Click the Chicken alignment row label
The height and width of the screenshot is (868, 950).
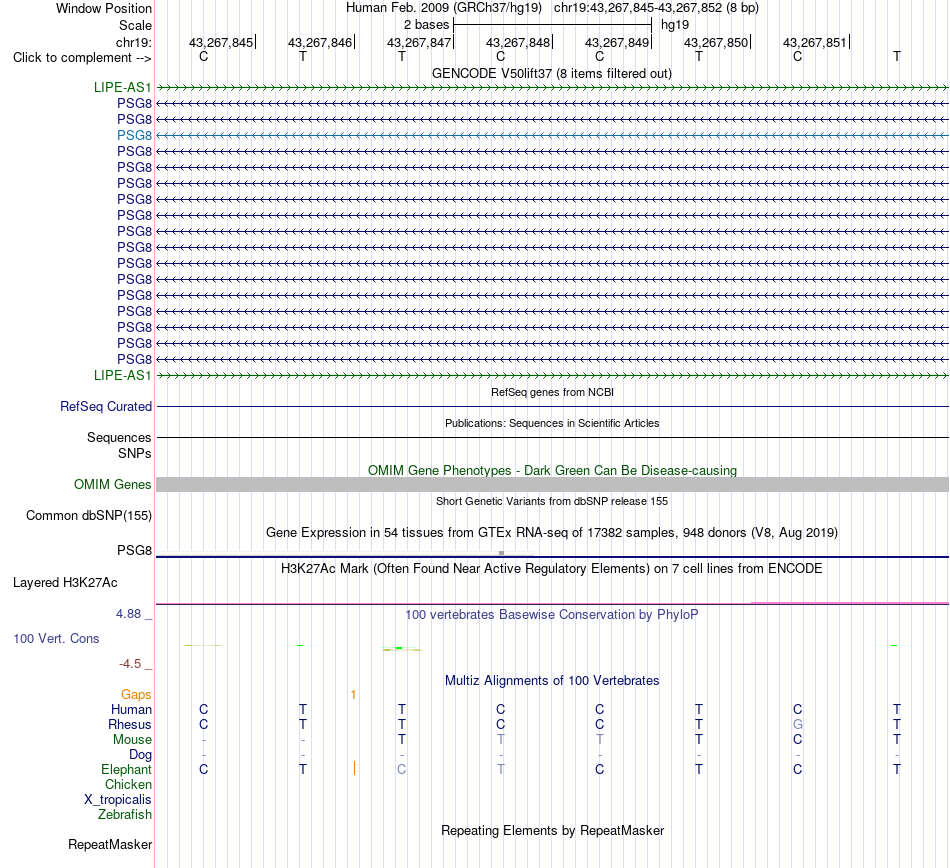click(x=128, y=784)
